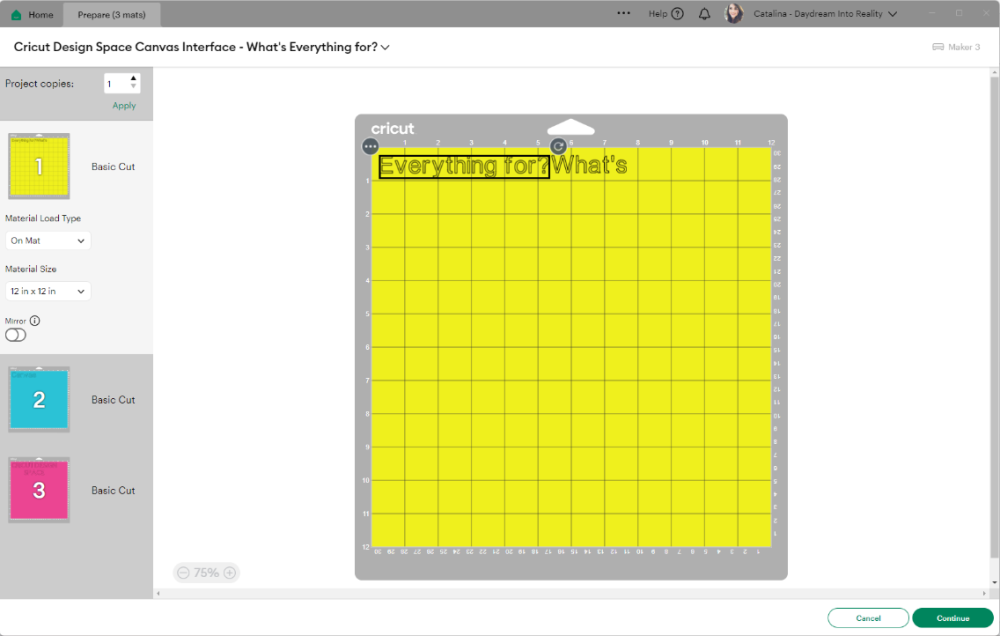Viewport: 1000px width, 636px height.
Task: Open the project title dropdown chevron
Action: 385,47
